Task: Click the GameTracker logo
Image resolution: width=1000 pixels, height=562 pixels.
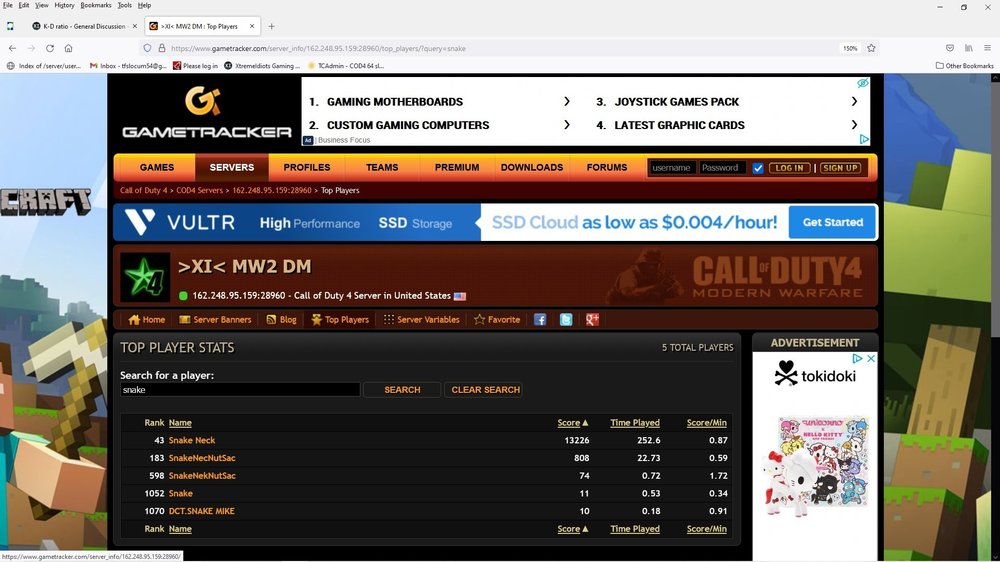Action: click(x=207, y=112)
